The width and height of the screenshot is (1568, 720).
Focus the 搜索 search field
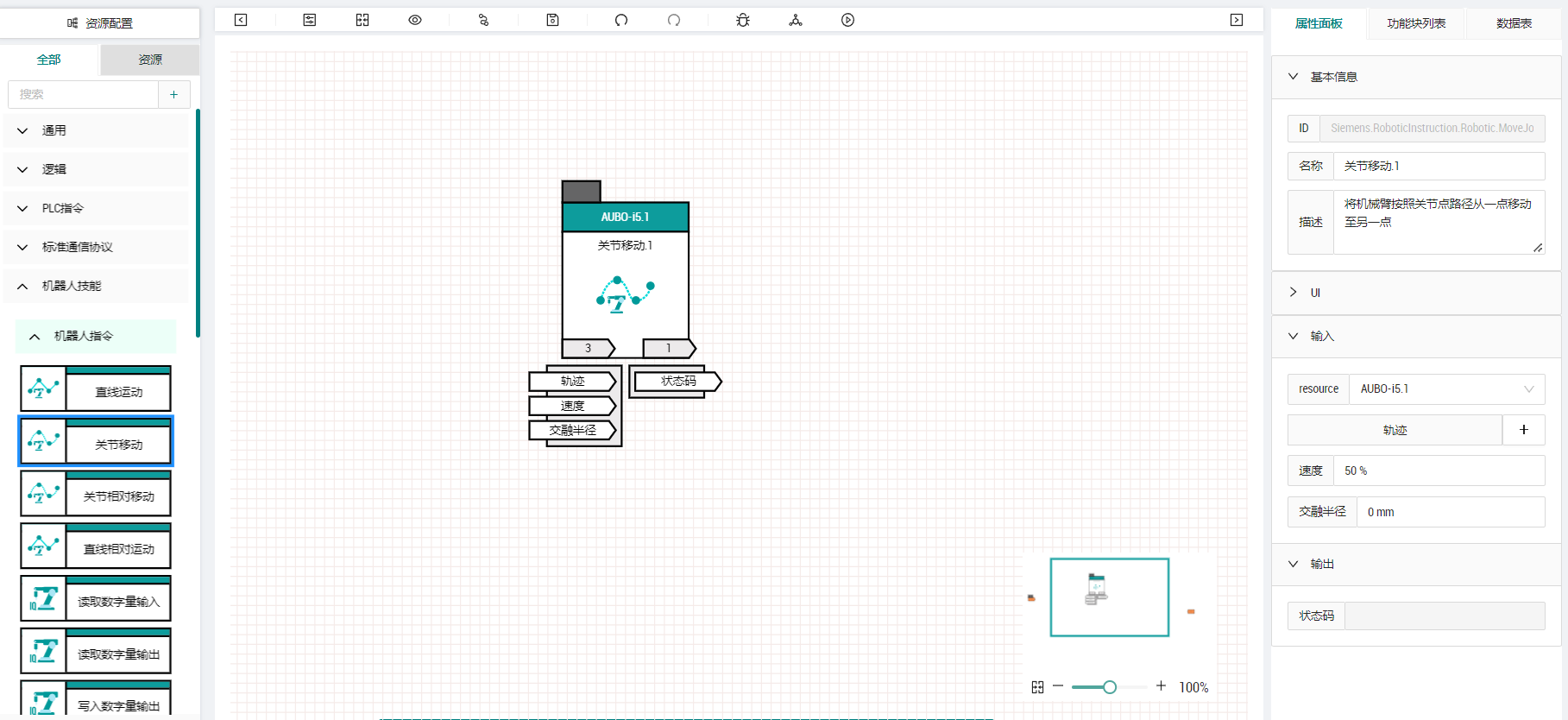(83, 94)
